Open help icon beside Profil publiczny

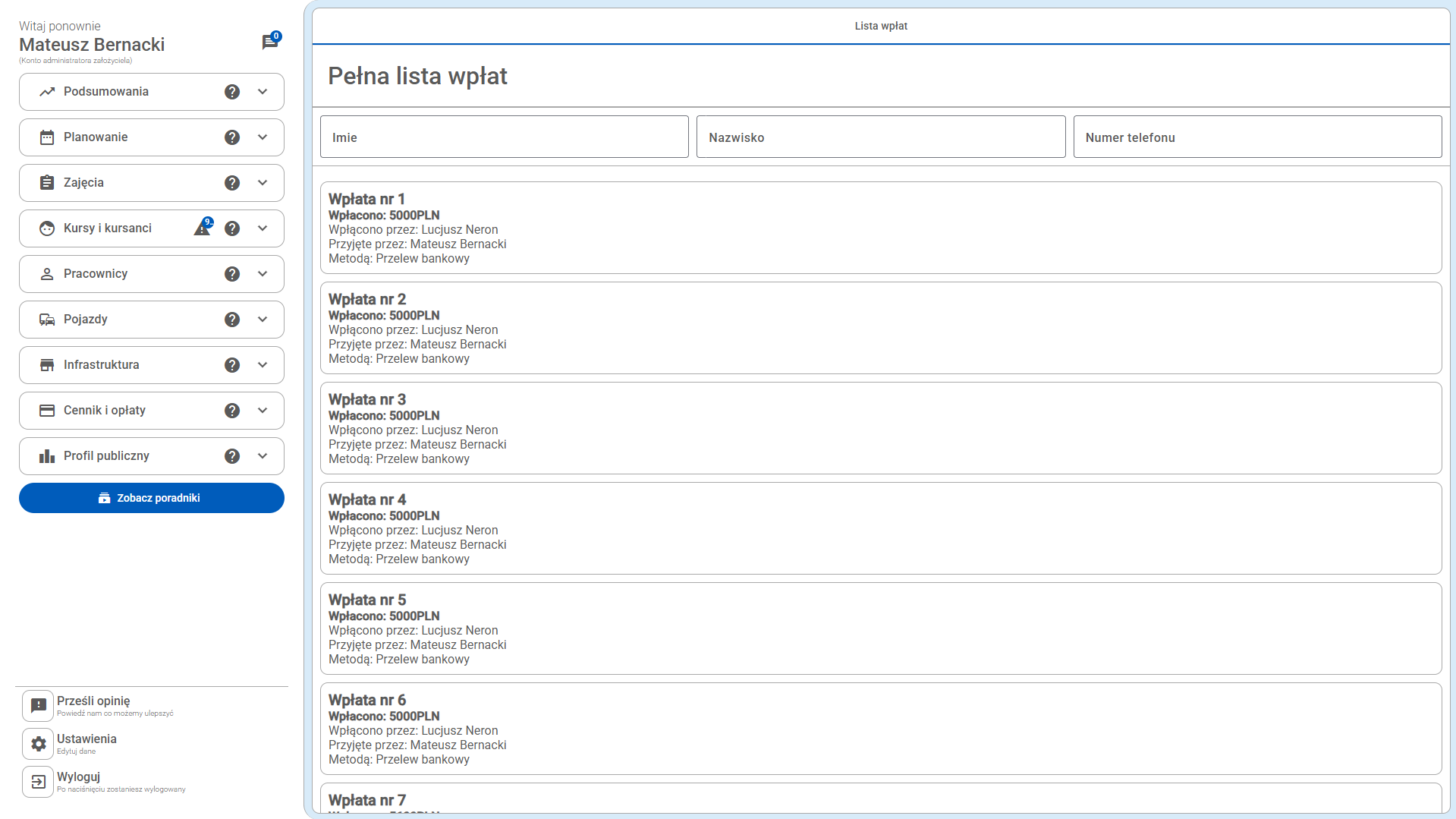232,456
